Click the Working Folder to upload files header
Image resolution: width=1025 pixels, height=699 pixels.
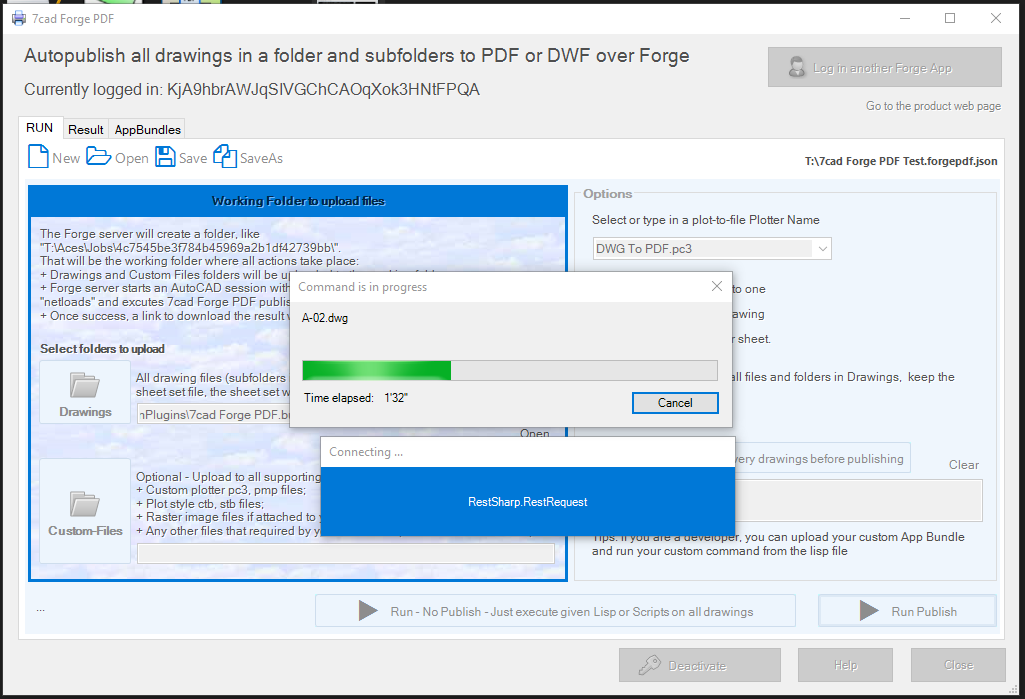click(x=298, y=201)
